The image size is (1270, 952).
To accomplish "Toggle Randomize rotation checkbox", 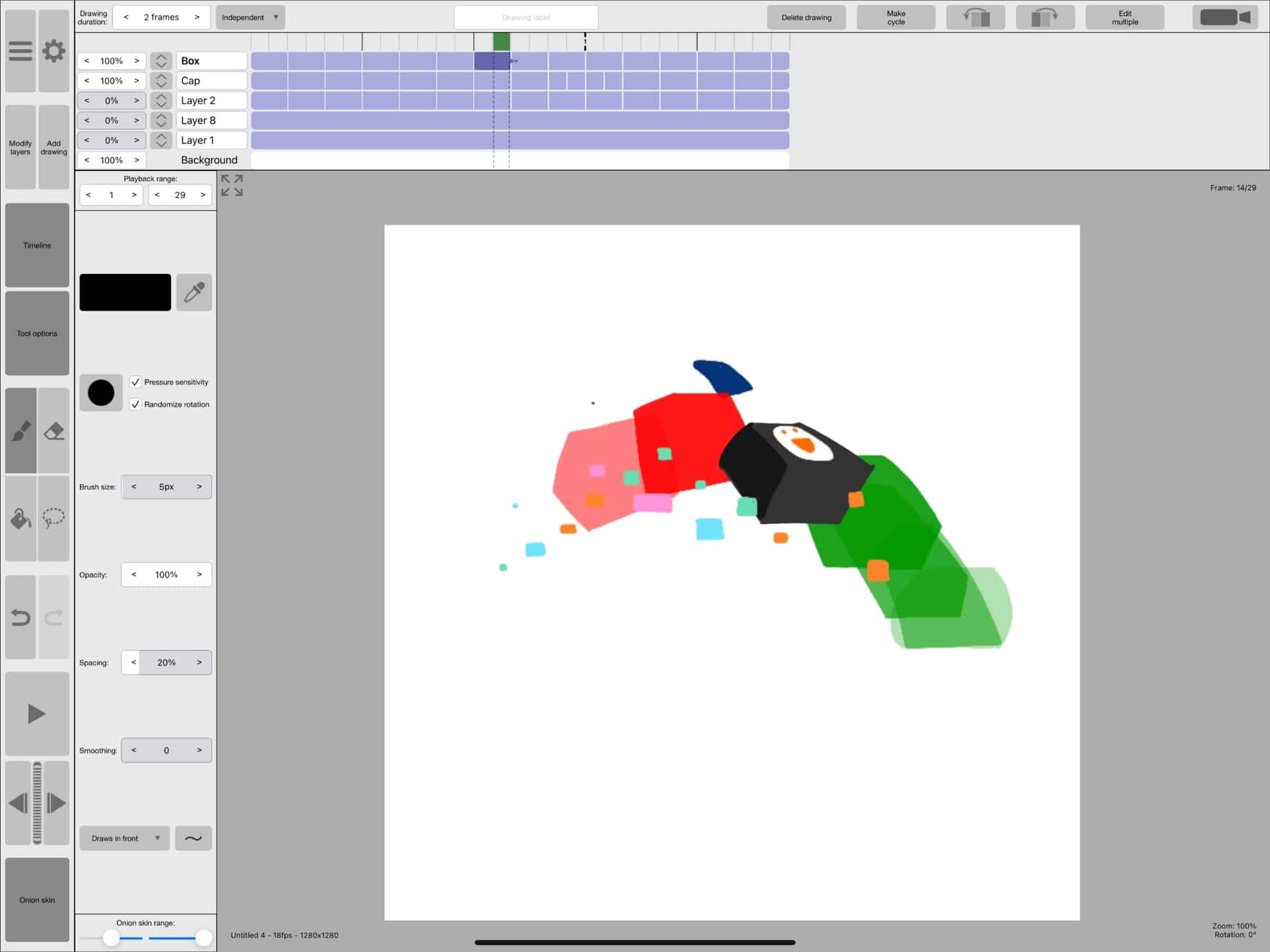I will point(135,404).
